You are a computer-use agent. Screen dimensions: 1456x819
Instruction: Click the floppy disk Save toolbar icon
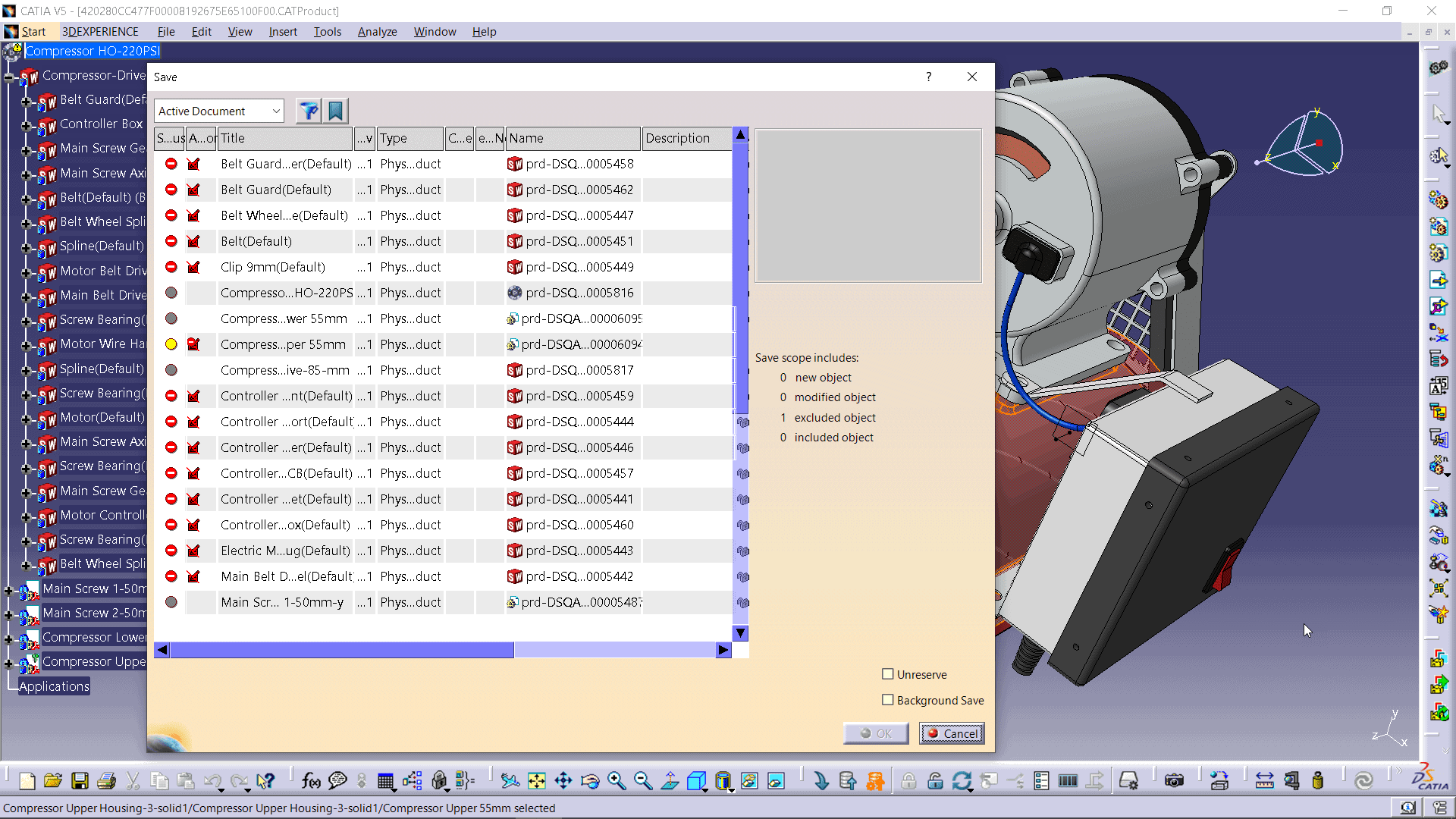coord(80,780)
